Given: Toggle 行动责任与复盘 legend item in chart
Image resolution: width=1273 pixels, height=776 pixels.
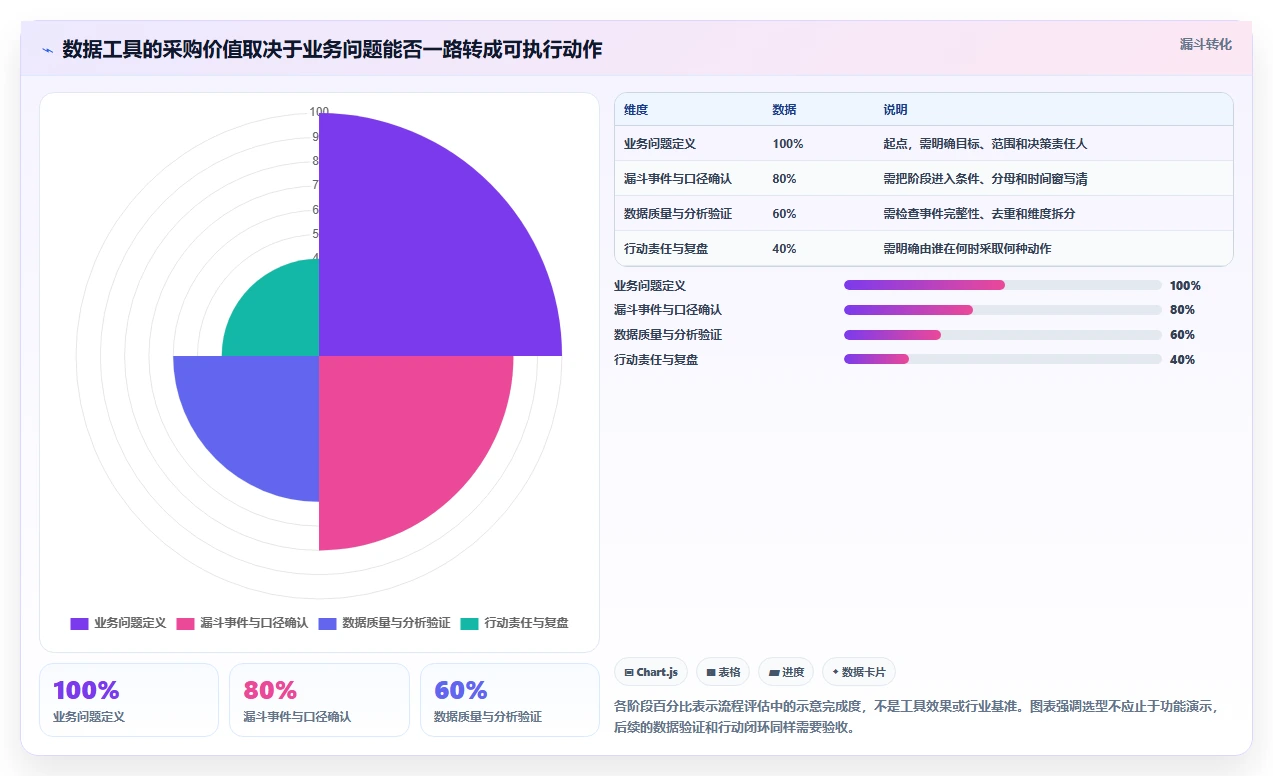Looking at the screenshot, I should tap(515, 623).
